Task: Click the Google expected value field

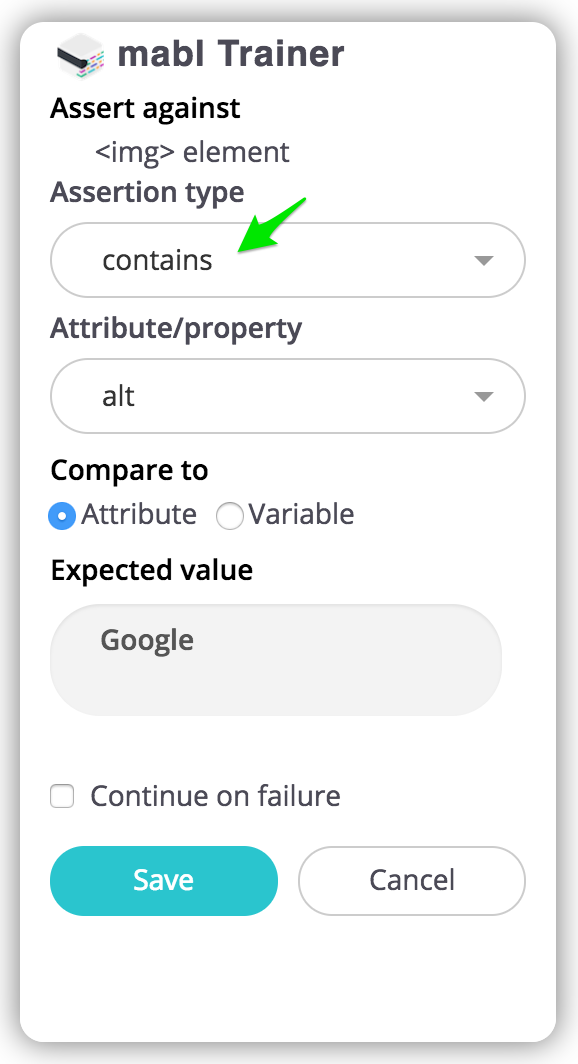Action: tap(275, 660)
